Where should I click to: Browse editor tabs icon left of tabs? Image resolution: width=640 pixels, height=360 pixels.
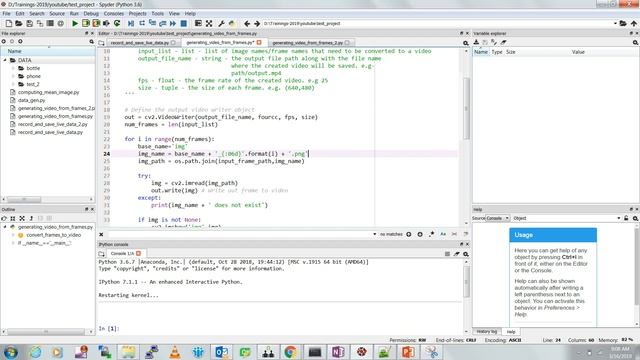pyautogui.click(x=101, y=43)
